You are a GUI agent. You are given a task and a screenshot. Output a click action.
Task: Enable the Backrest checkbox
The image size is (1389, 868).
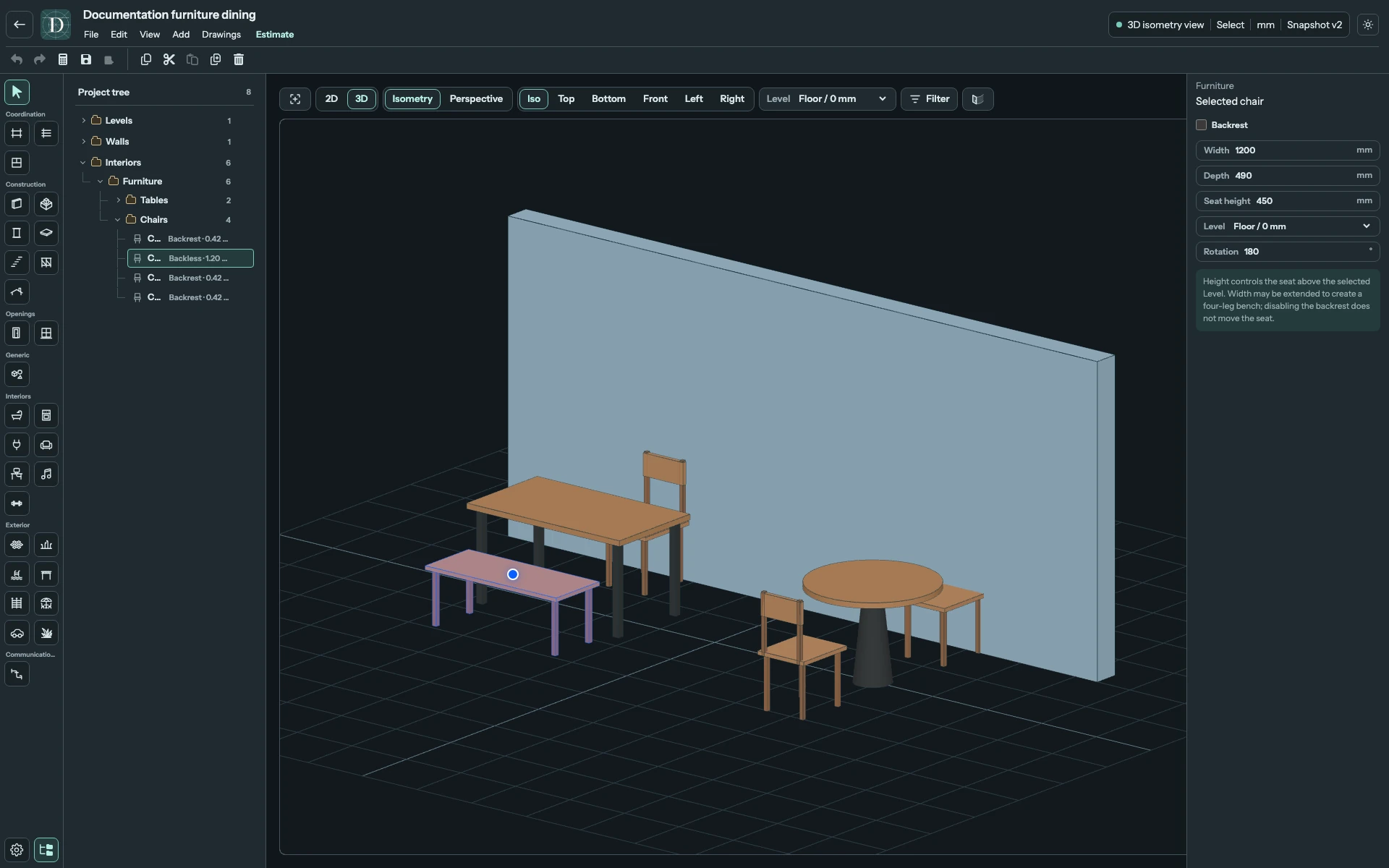(x=1202, y=125)
